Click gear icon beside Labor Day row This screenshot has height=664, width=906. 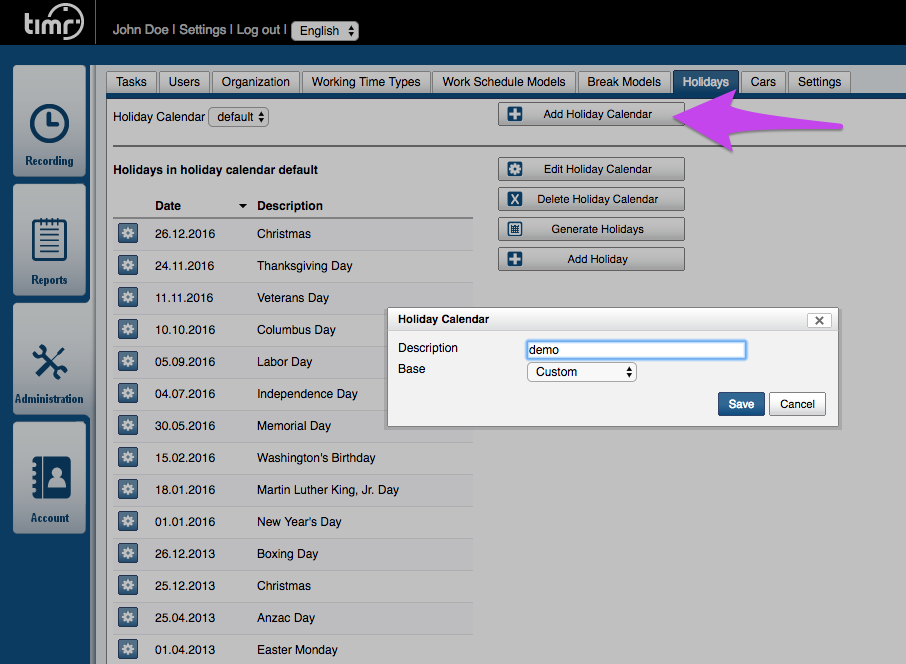click(x=127, y=362)
